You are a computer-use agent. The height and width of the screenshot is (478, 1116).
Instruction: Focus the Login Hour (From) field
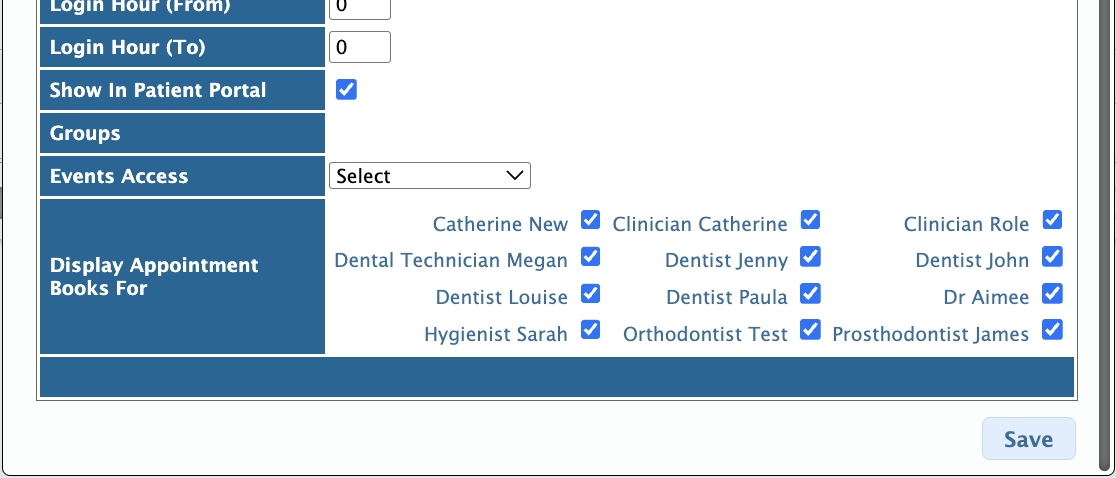pos(359,9)
